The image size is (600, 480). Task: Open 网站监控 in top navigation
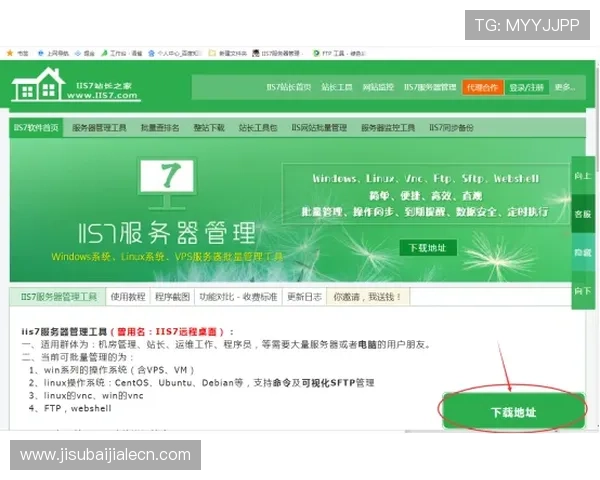pos(378,87)
